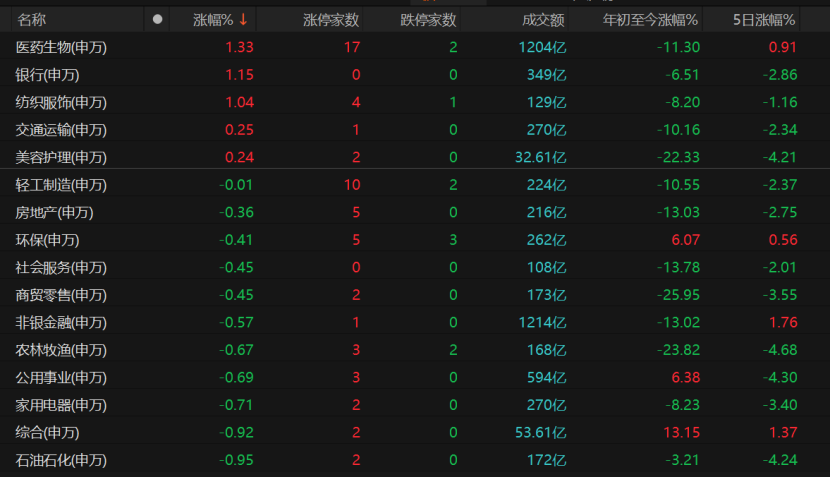Click year-to-date value 6.07 for 环保
This screenshot has width=830, height=477.
tap(685, 240)
